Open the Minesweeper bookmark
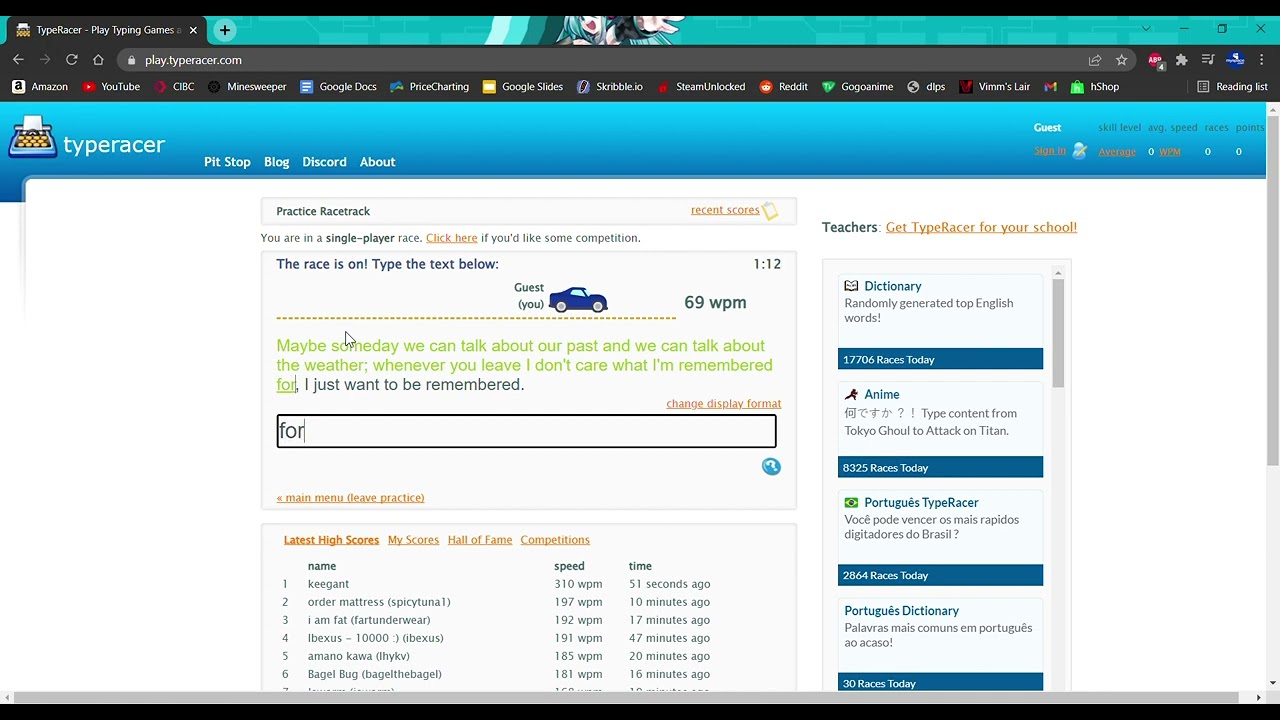Image resolution: width=1280 pixels, height=720 pixels. coord(247,87)
